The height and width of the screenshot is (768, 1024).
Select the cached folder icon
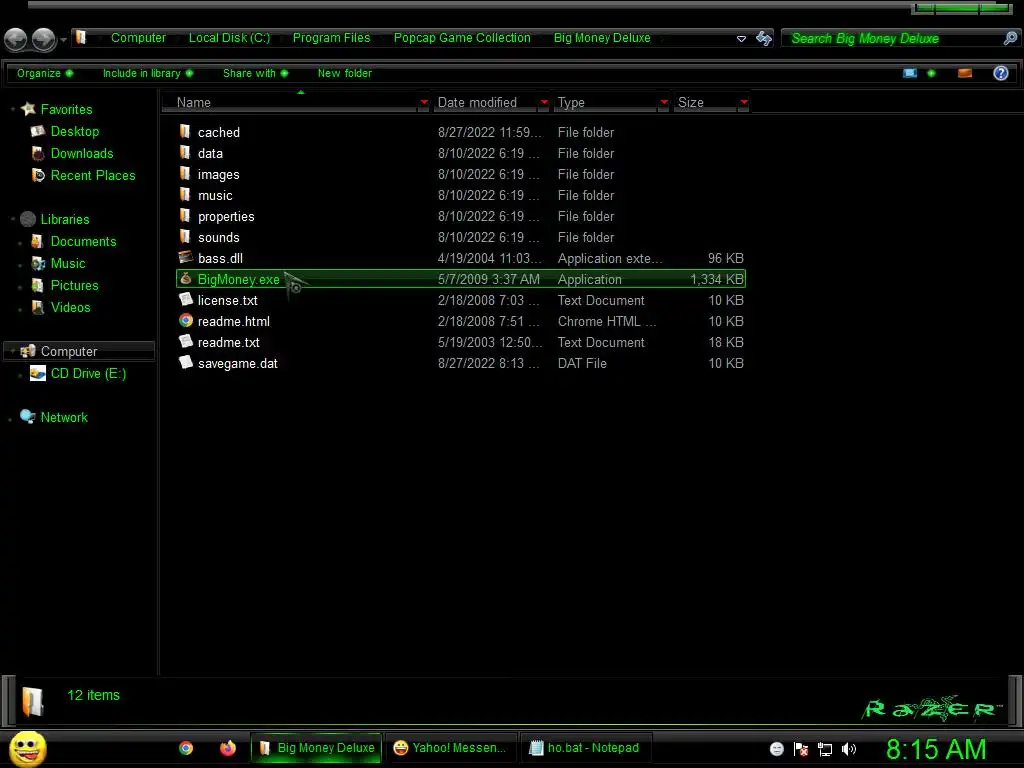(185, 132)
